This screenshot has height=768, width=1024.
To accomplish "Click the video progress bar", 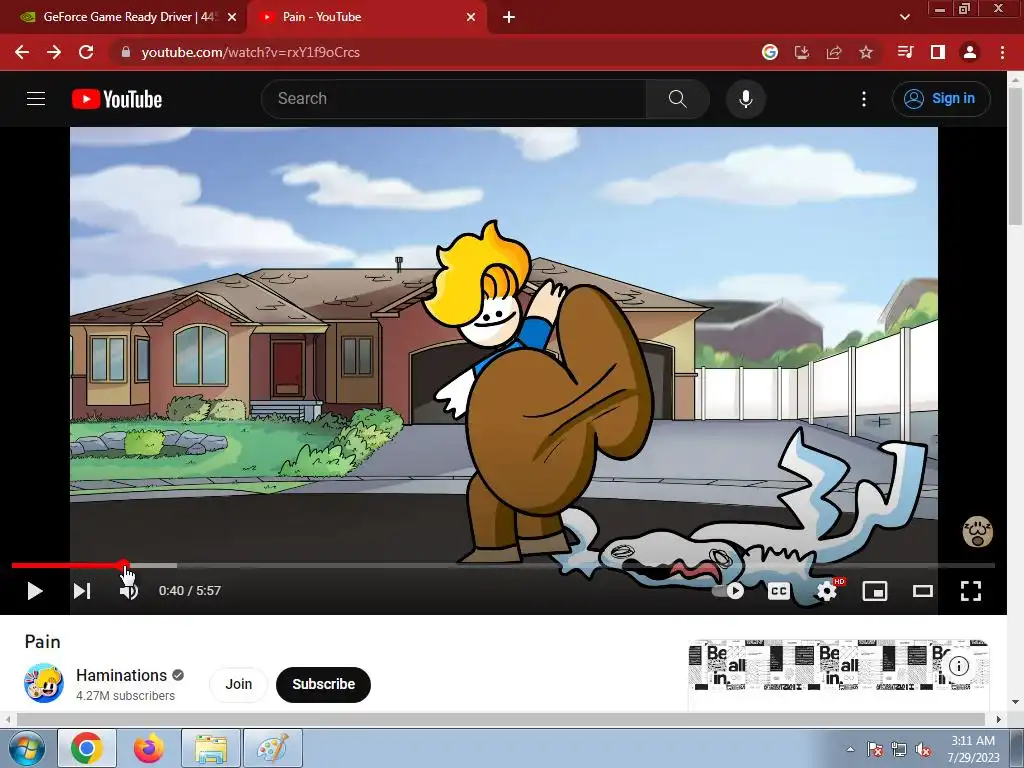I will [x=503, y=566].
